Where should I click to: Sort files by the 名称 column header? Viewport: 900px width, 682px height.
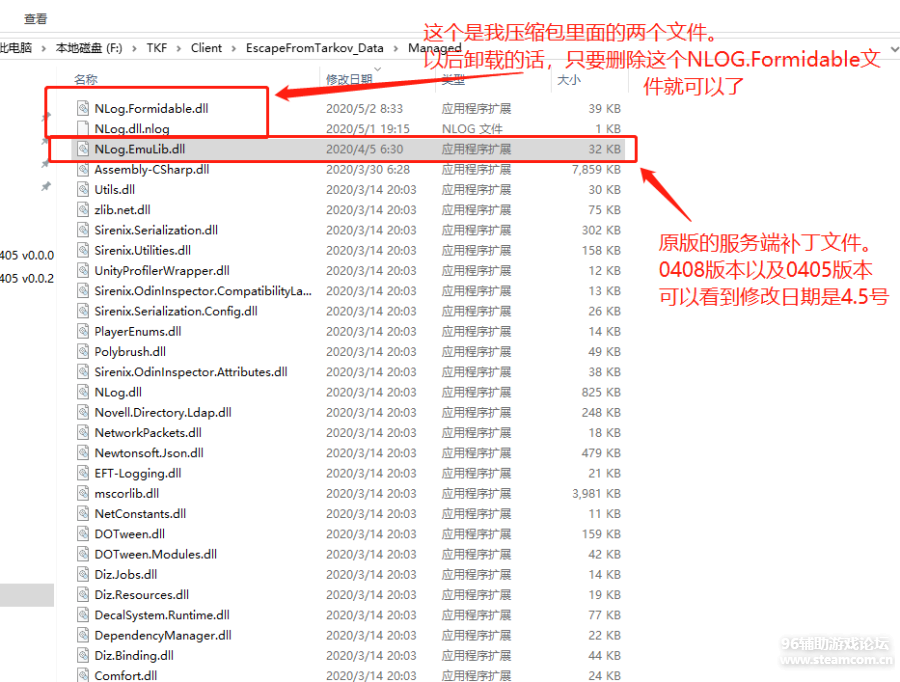click(86, 79)
